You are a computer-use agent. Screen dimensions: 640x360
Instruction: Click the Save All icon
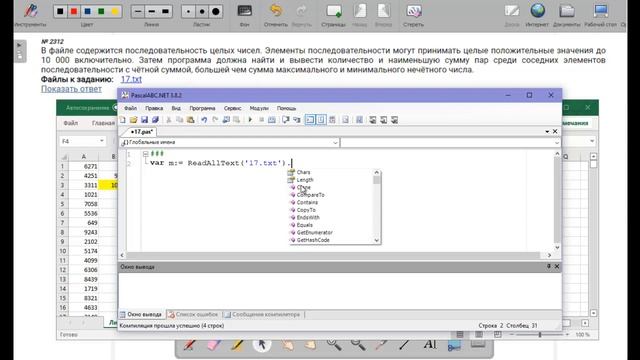pyautogui.click(x=155, y=120)
